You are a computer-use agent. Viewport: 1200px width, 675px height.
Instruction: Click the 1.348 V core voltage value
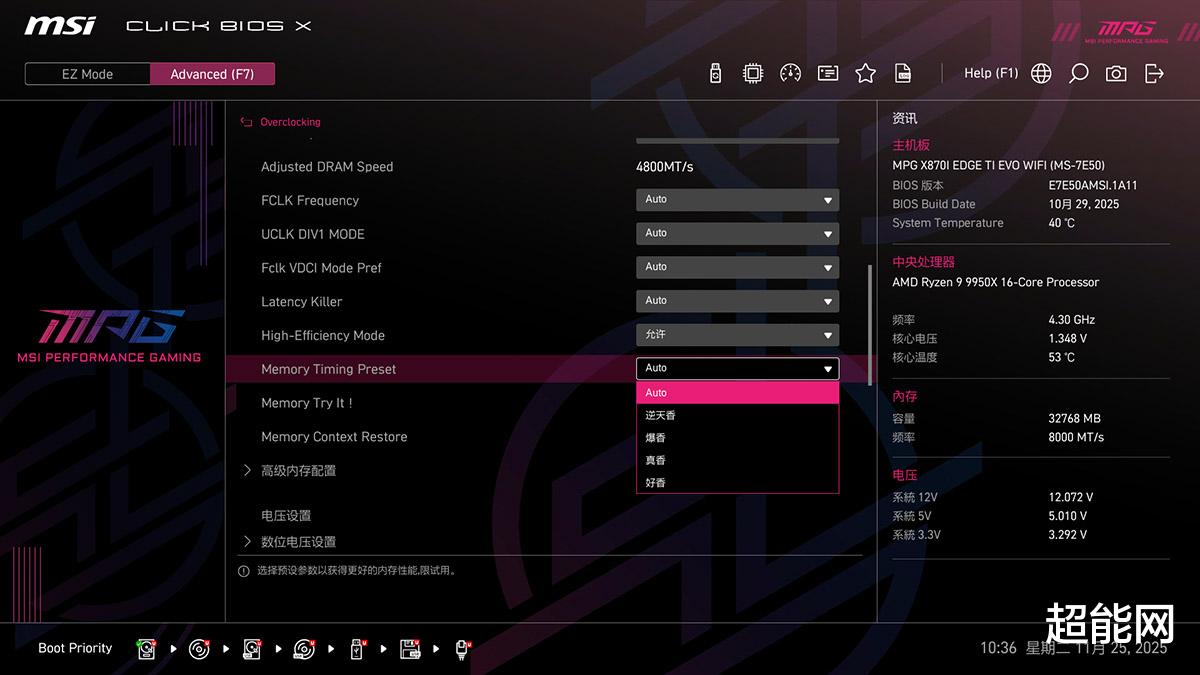tap(1067, 339)
